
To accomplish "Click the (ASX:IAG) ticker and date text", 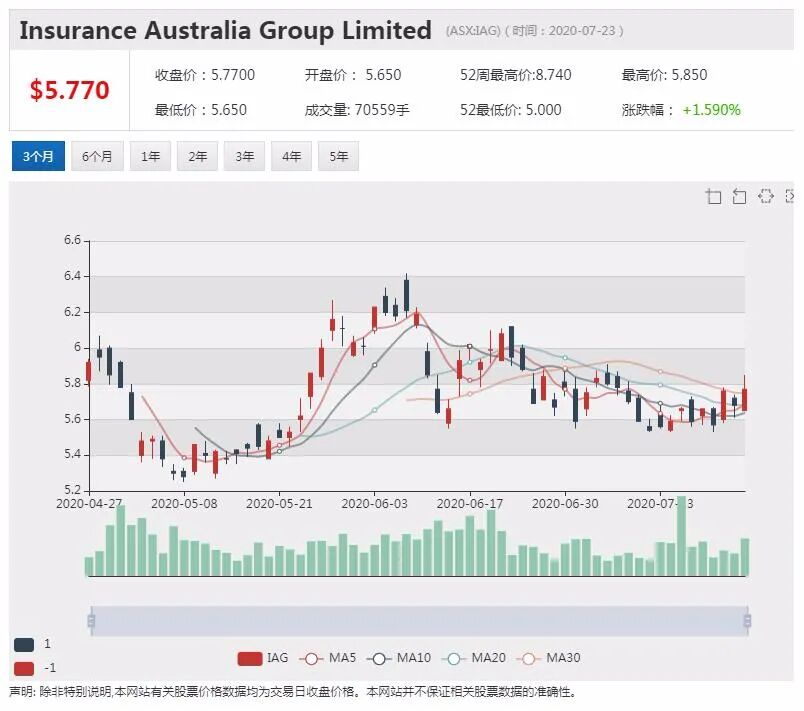I will [x=534, y=31].
